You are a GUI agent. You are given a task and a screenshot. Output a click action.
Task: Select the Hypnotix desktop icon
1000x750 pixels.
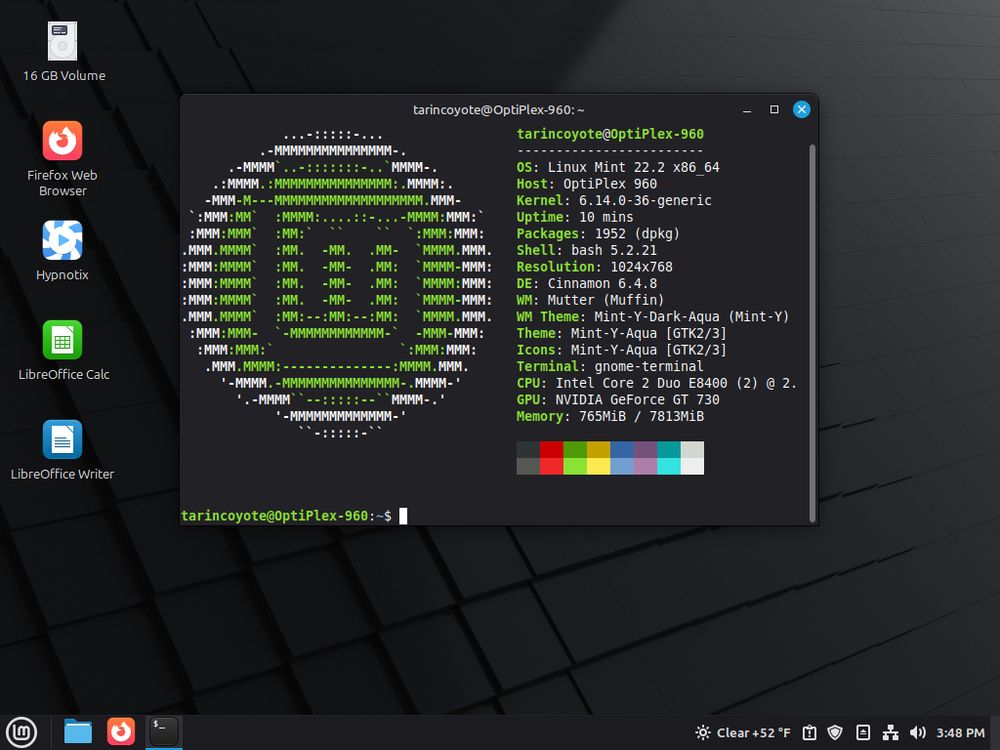(x=62, y=241)
